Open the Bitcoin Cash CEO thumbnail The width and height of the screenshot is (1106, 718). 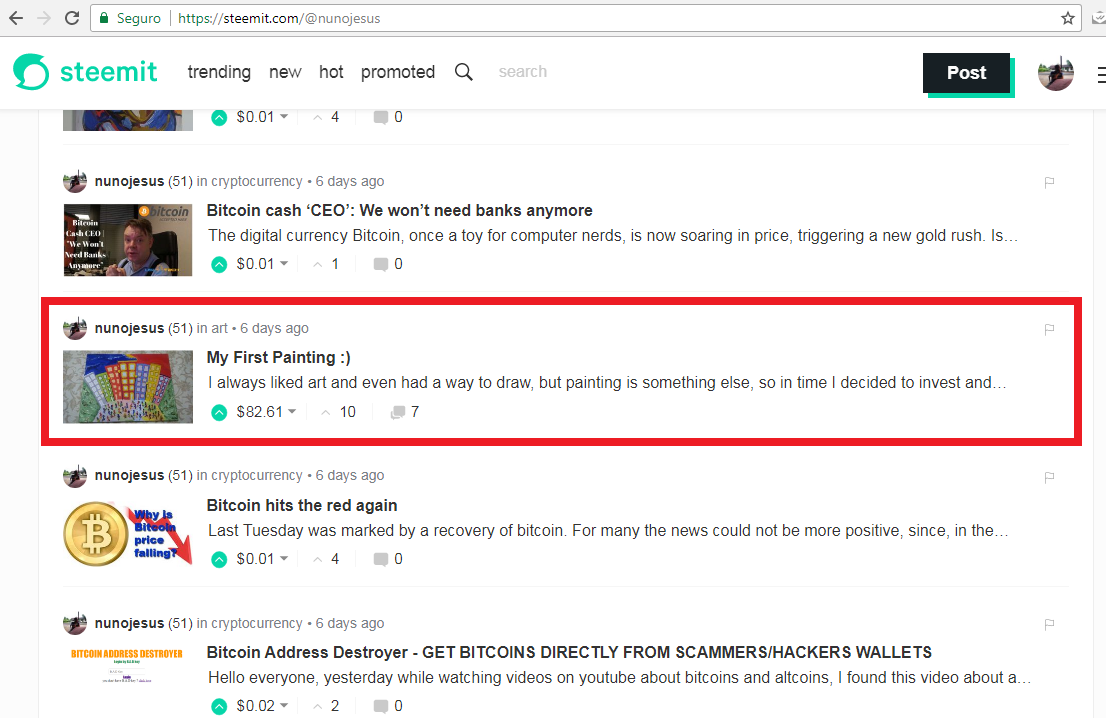[128, 240]
